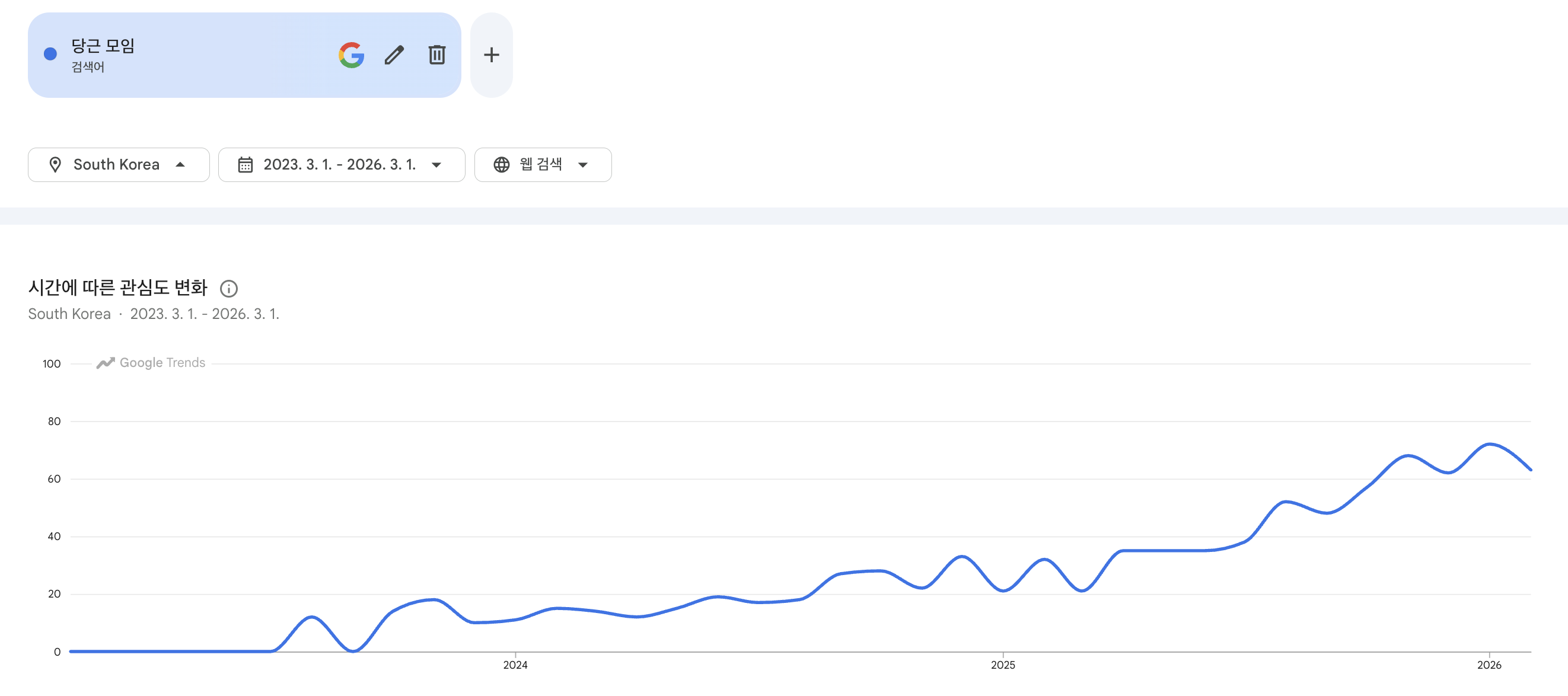The image size is (1568, 696).
Task: Edit the 당근 모임 search term
Action: (394, 55)
